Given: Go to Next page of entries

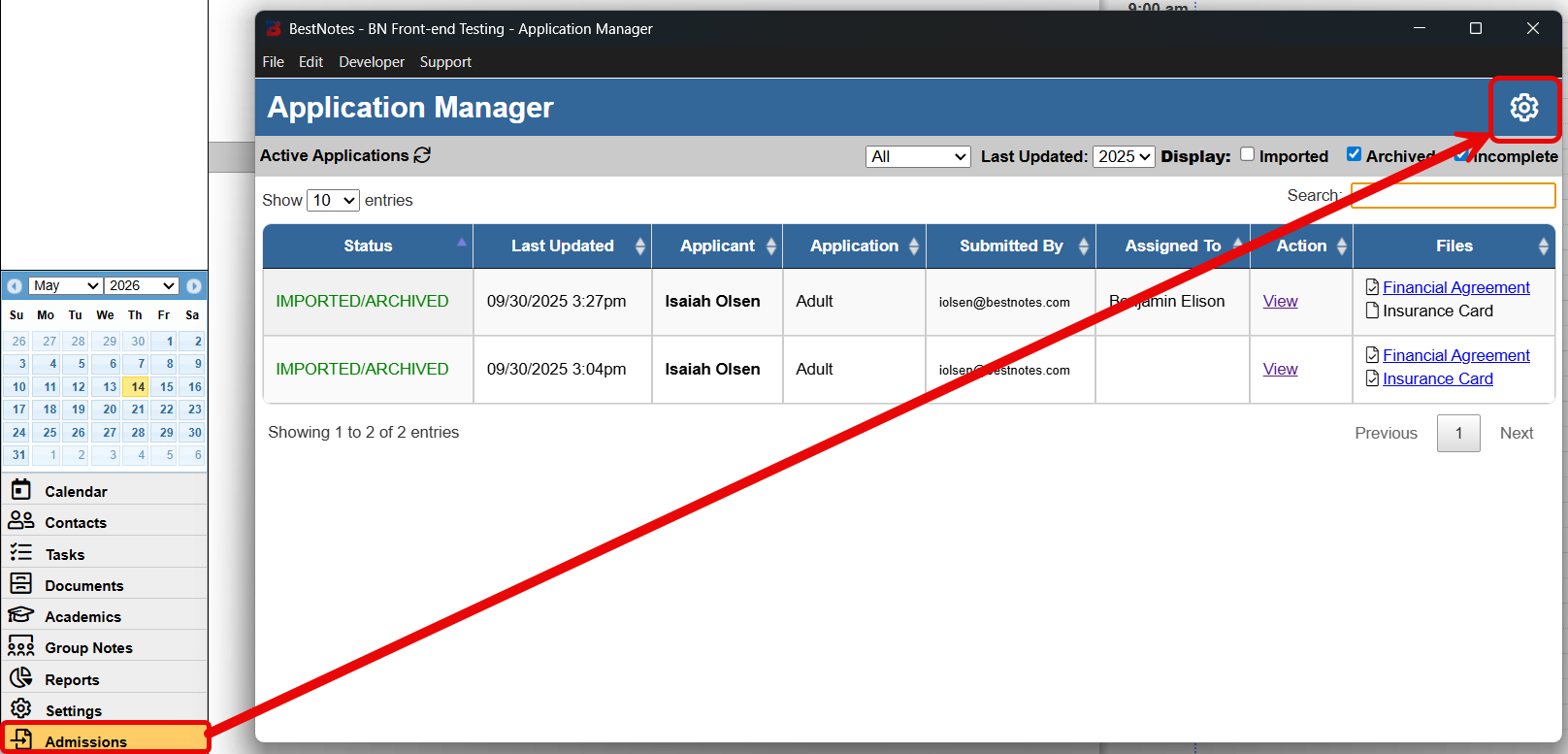Looking at the screenshot, I should (x=1517, y=433).
